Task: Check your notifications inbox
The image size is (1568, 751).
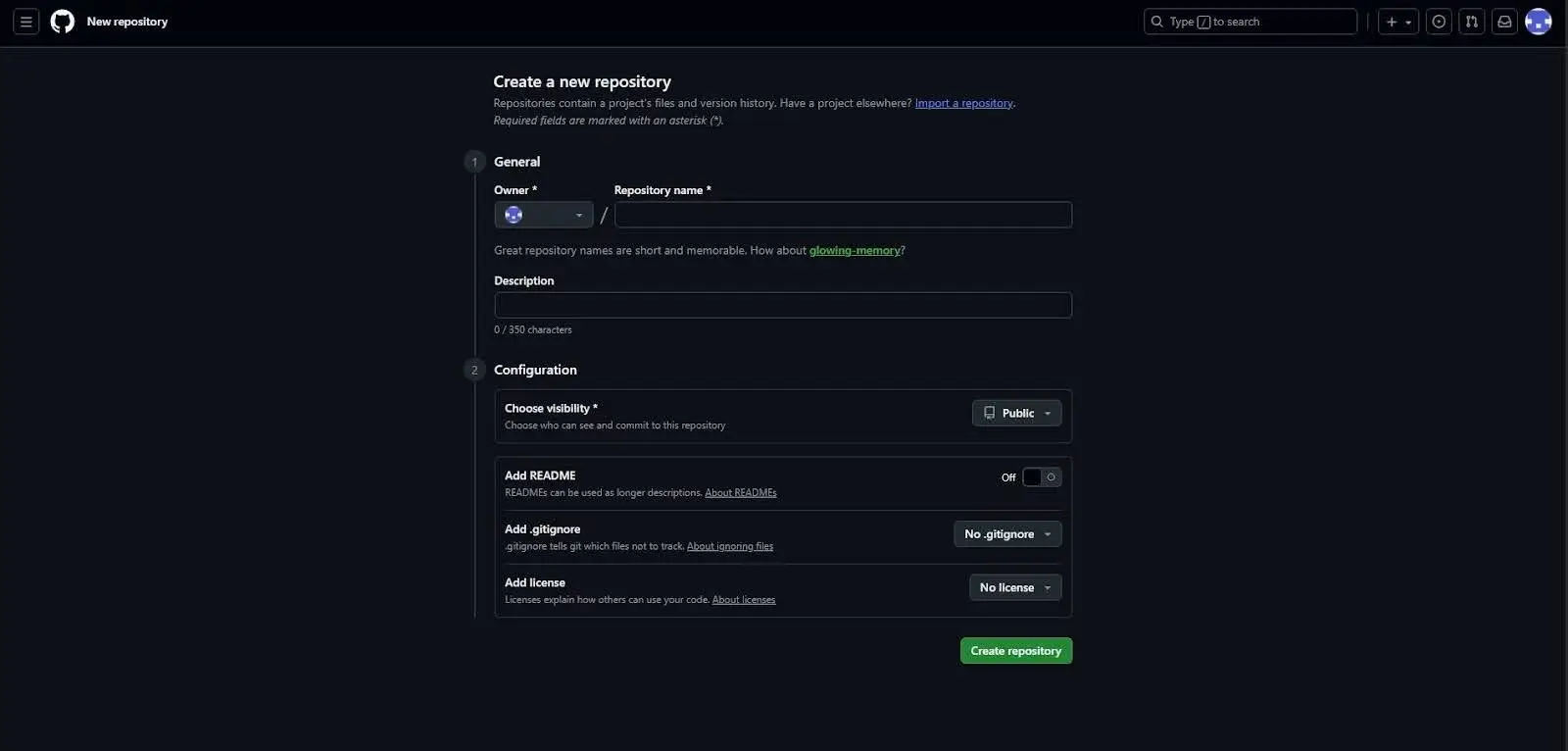Action: click(1503, 21)
